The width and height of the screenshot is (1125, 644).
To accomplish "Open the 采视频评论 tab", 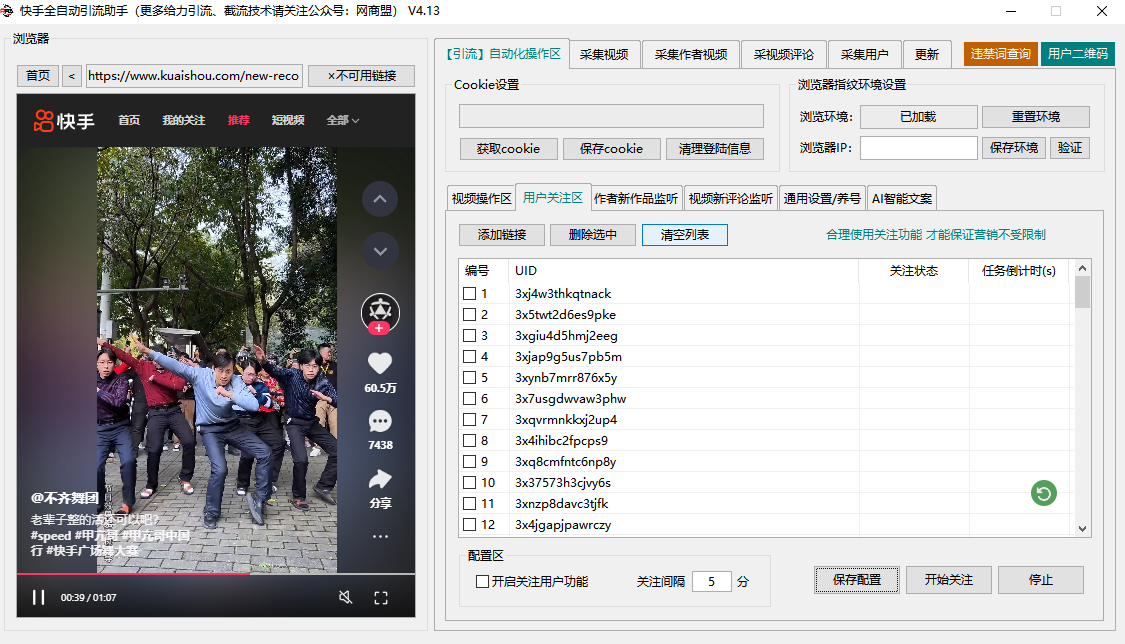I will (783, 55).
